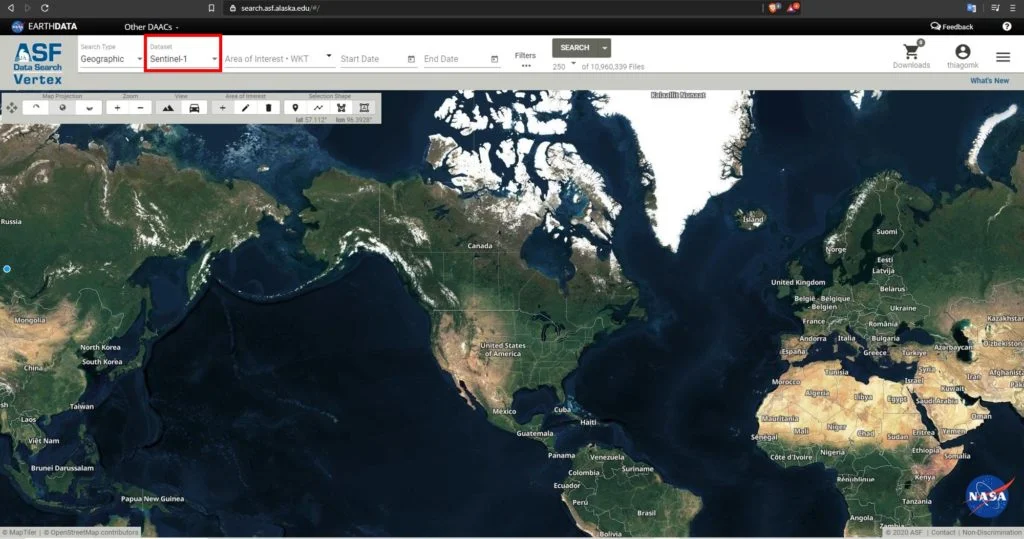Viewport: 1024px width, 539px height.
Task: Expand the Search button dropdown arrow
Action: click(x=604, y=48)
